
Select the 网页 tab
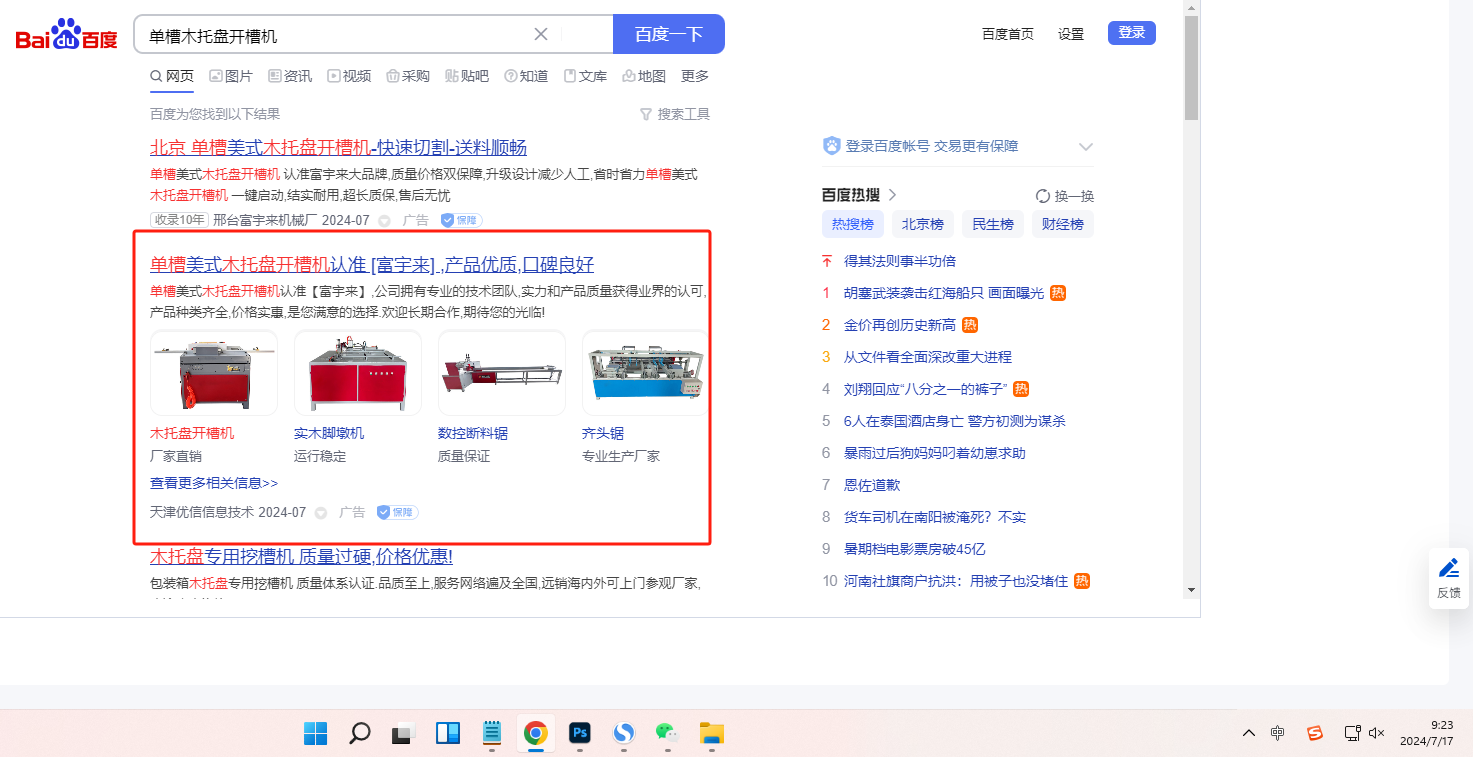pos(172,76)
